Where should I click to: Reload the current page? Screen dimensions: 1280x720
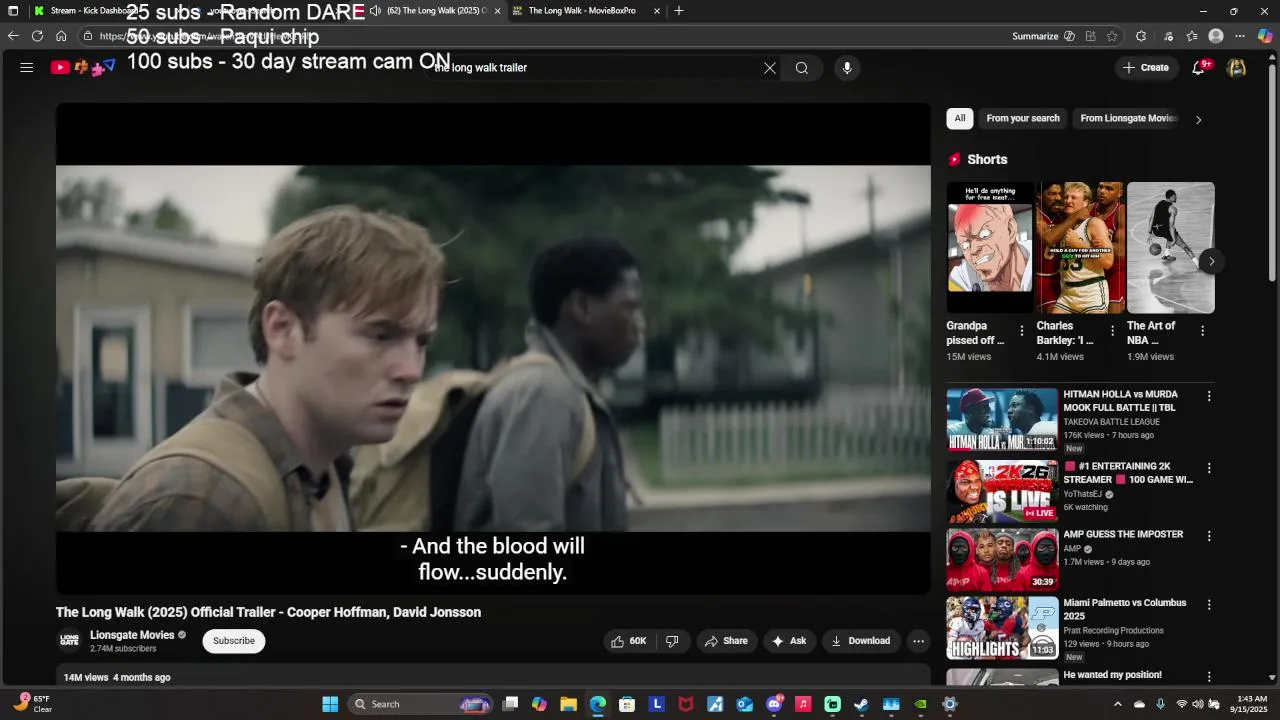37,36
